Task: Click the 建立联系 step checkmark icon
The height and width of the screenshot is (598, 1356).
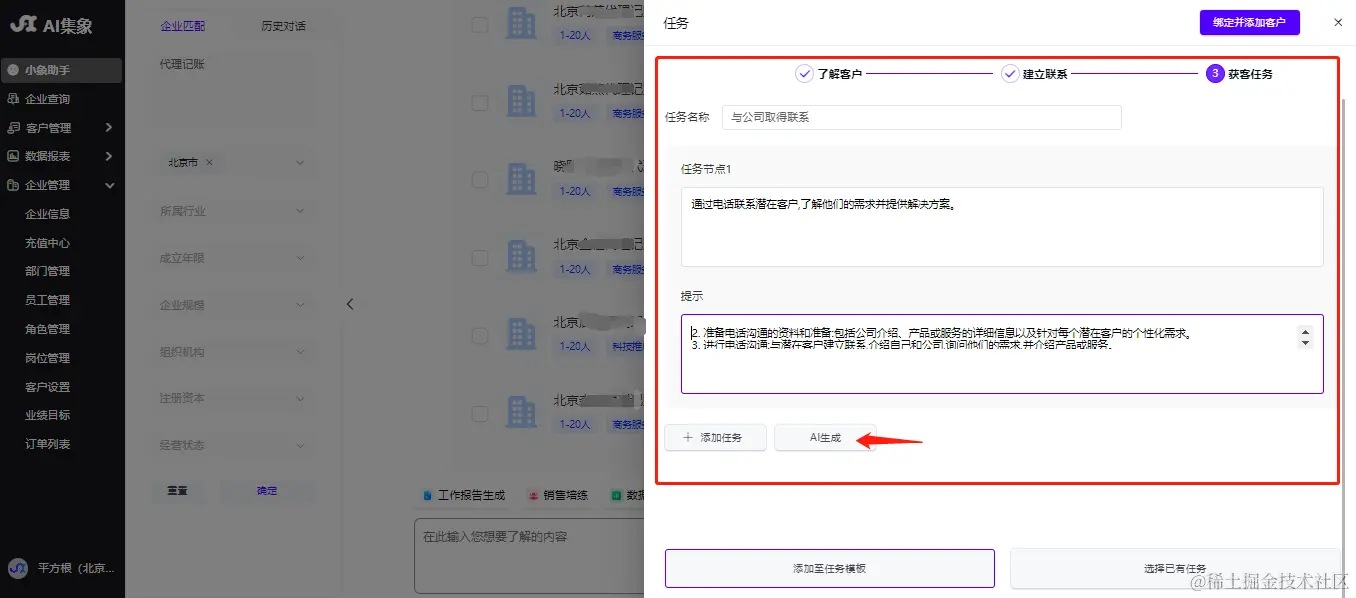Action: (x=1010, y=73)
